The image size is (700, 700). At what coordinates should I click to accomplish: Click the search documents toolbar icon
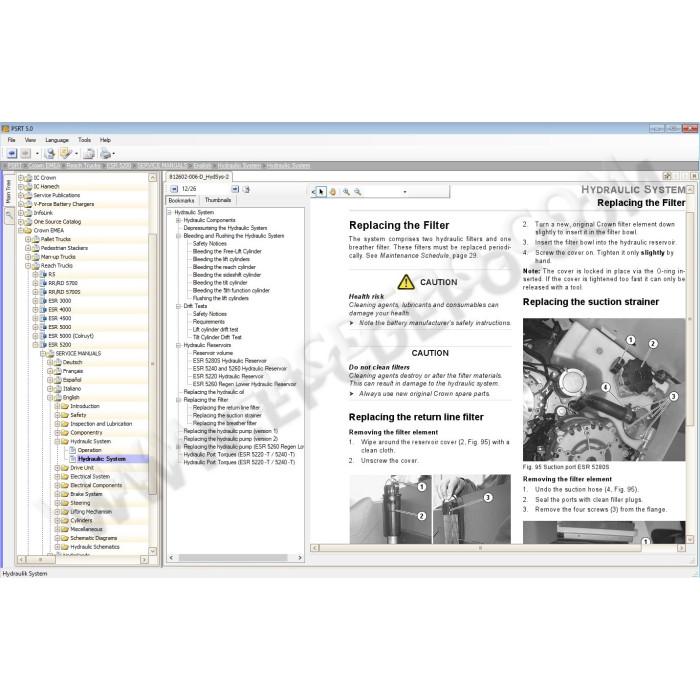click(50, 154)
